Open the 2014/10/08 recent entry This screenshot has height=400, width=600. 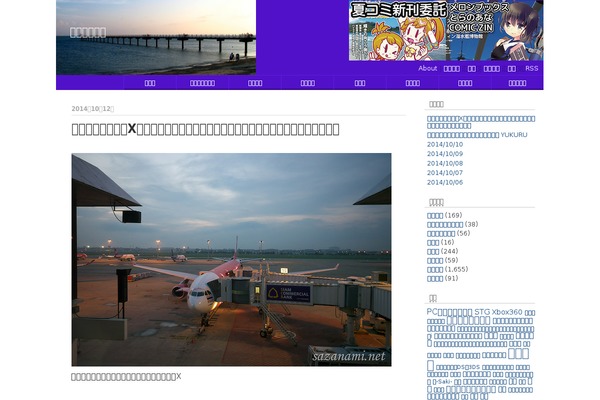(445, 163)
